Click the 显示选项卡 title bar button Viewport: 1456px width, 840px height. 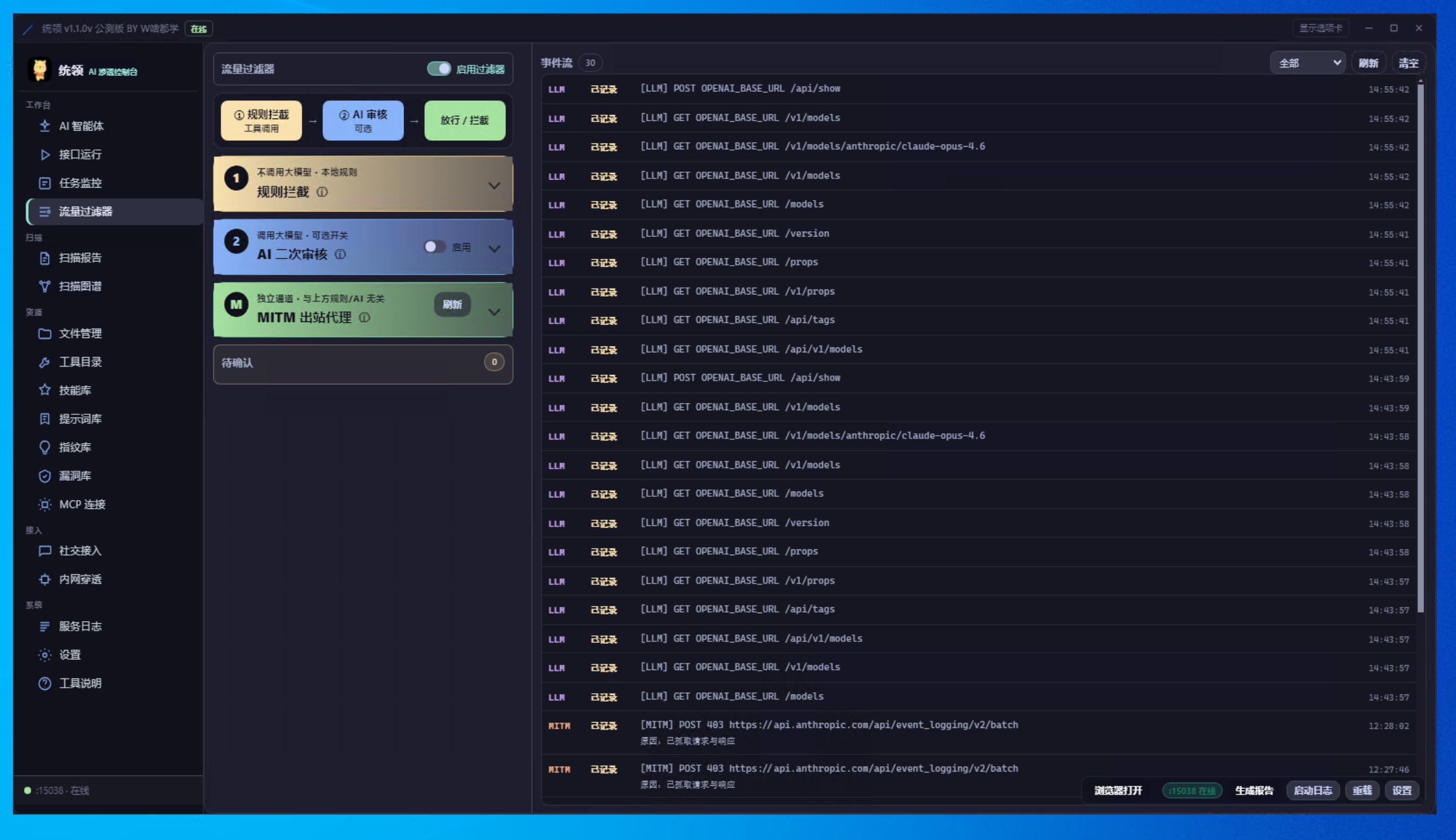tap(1321, 28)
